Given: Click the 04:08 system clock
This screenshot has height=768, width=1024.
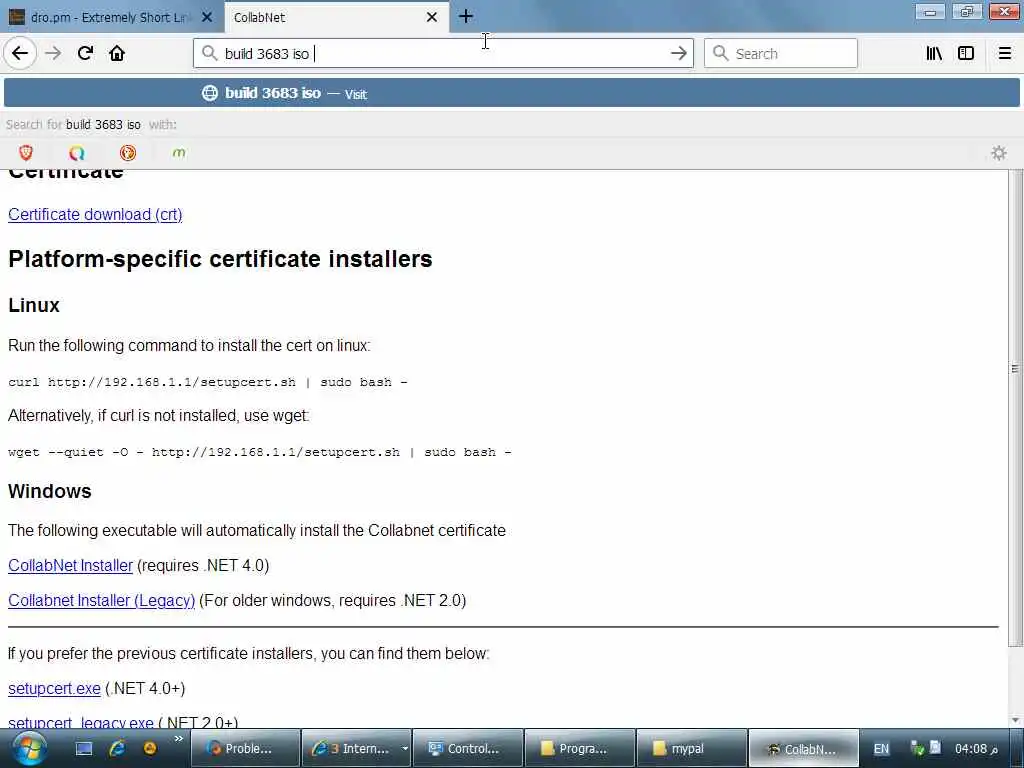Looking at the screenshot, I should [x=977, y=748].
